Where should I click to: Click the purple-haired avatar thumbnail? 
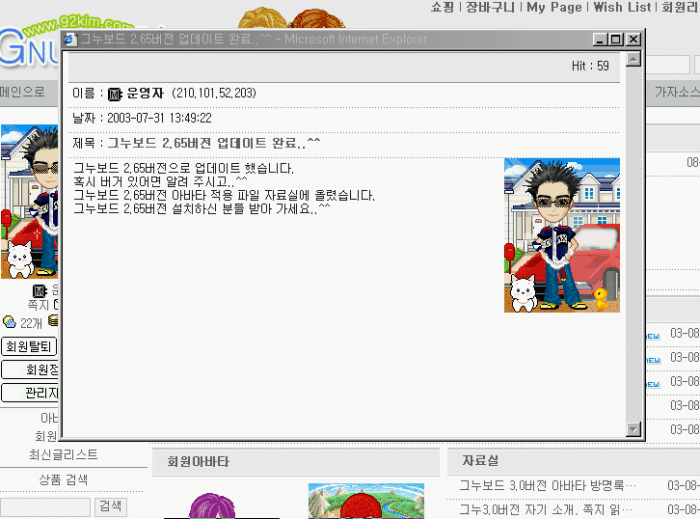point(212,506)
